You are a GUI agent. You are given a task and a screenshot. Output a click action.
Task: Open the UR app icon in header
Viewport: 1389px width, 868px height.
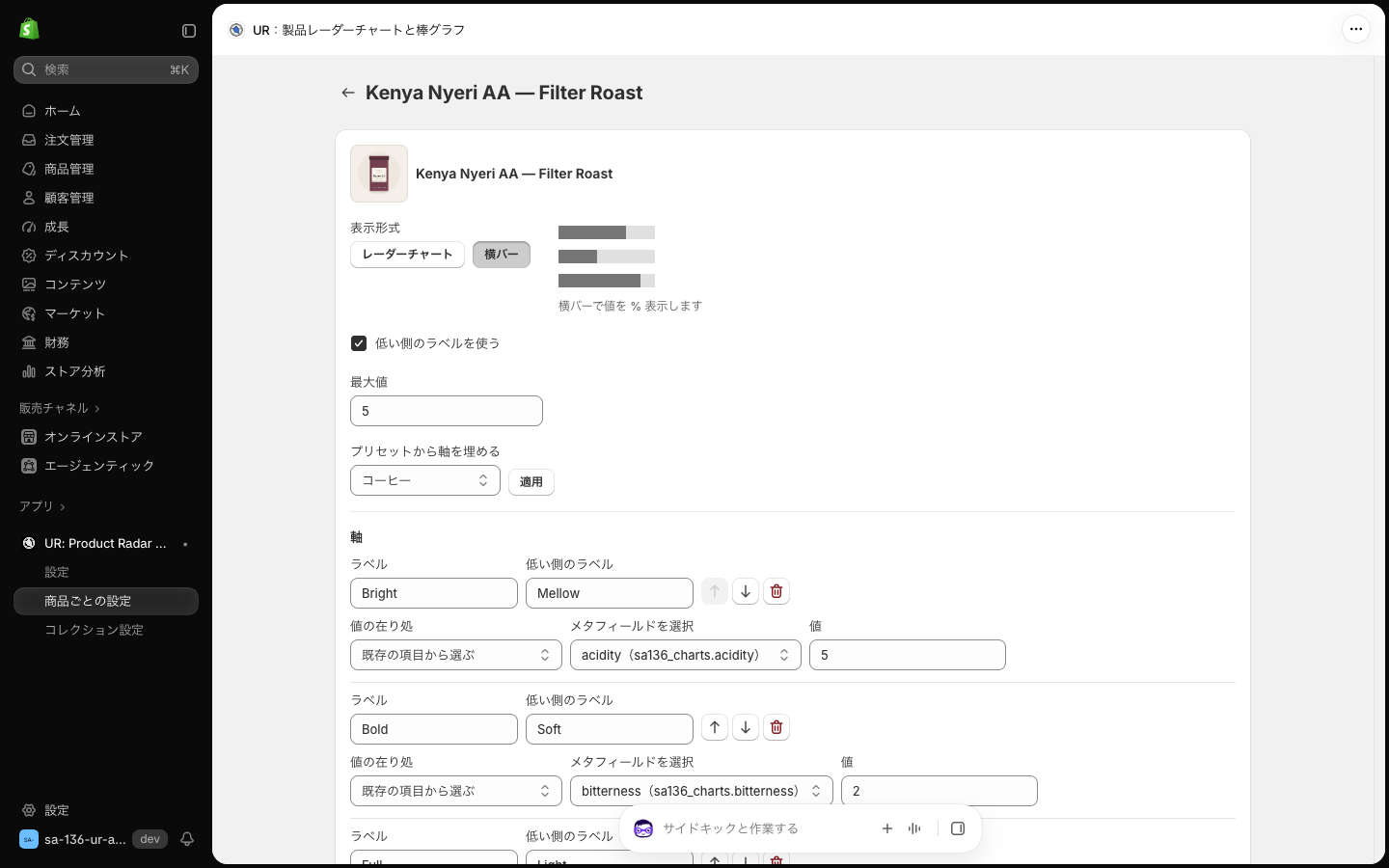(x=236, y=30)
